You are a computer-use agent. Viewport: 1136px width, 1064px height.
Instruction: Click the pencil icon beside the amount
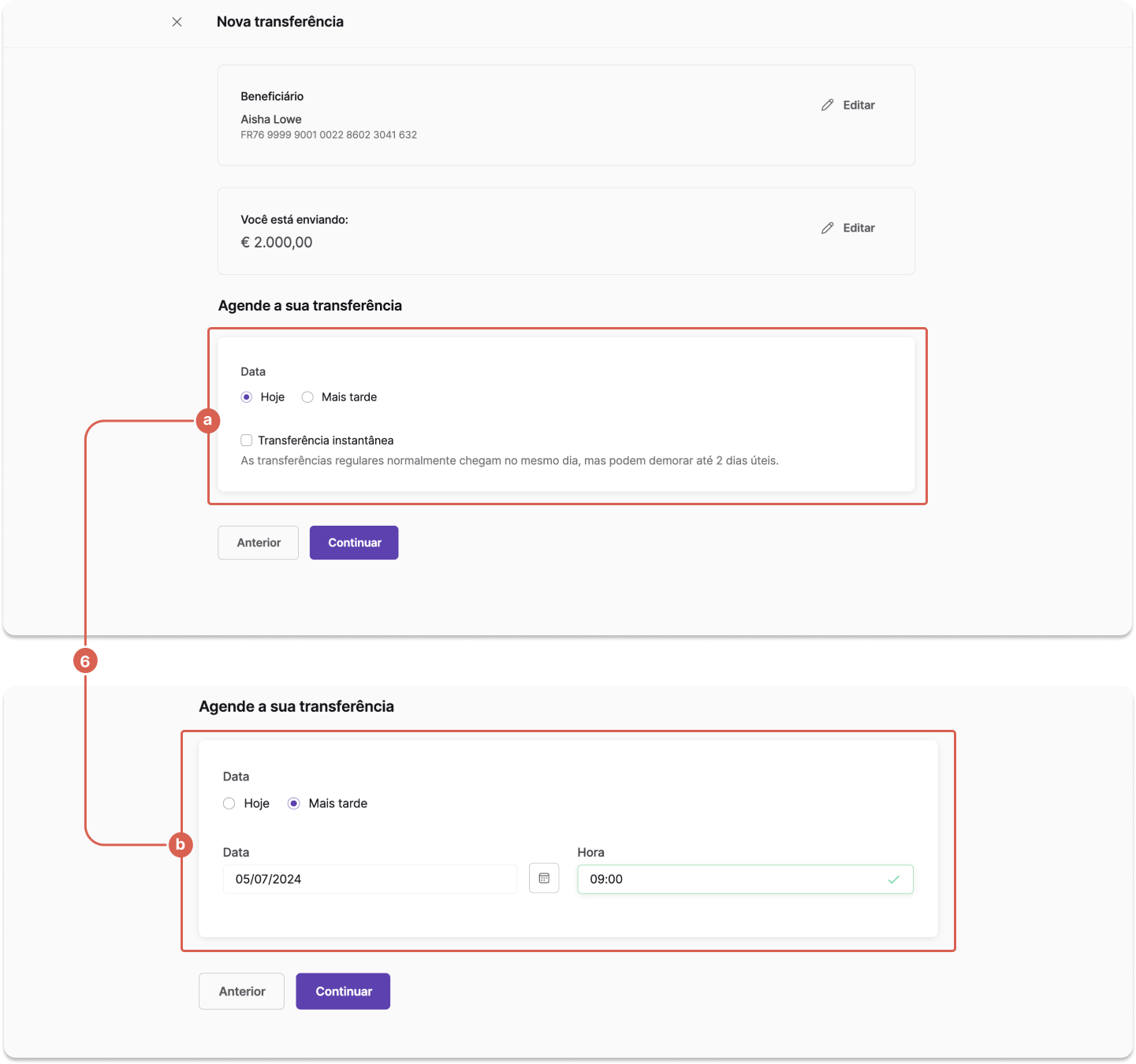tap(827, 228)
